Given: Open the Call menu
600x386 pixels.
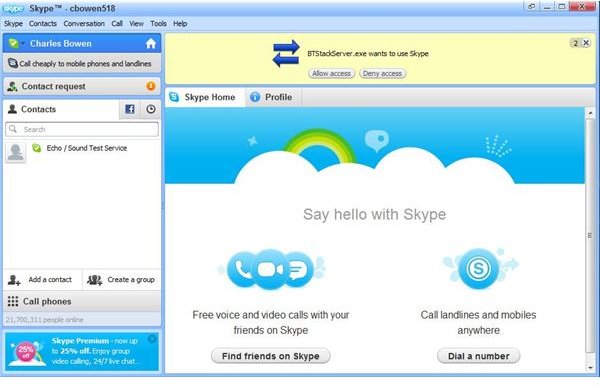Looking at the screenshot, I should [x=117, y=24].
